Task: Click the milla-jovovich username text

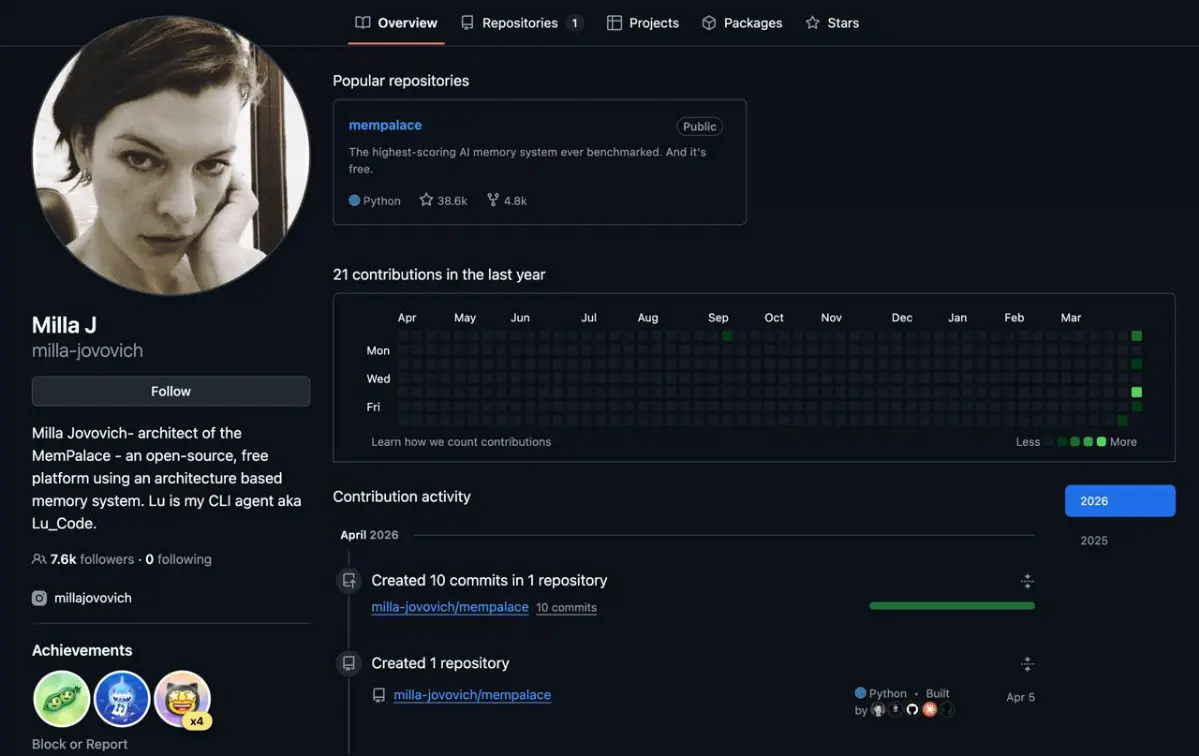Action: click(x=87, y=351)
